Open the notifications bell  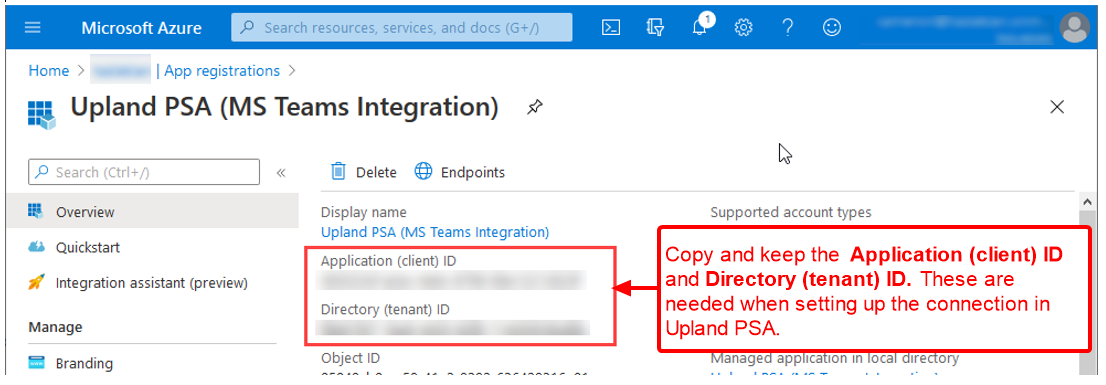[x=700, y=28]
